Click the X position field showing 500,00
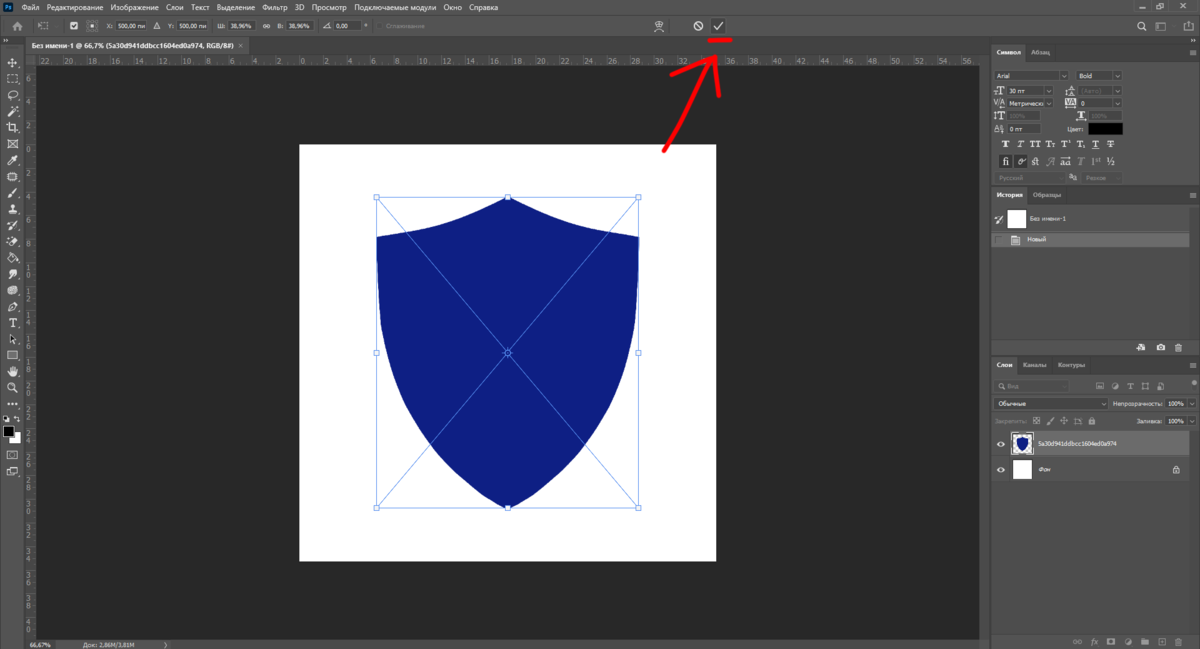 click(129, 25)
